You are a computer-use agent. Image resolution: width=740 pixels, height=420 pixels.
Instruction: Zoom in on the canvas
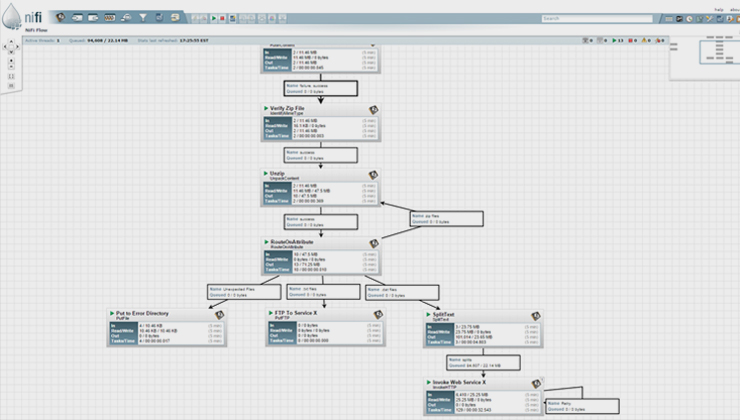[x=11, y=60]
